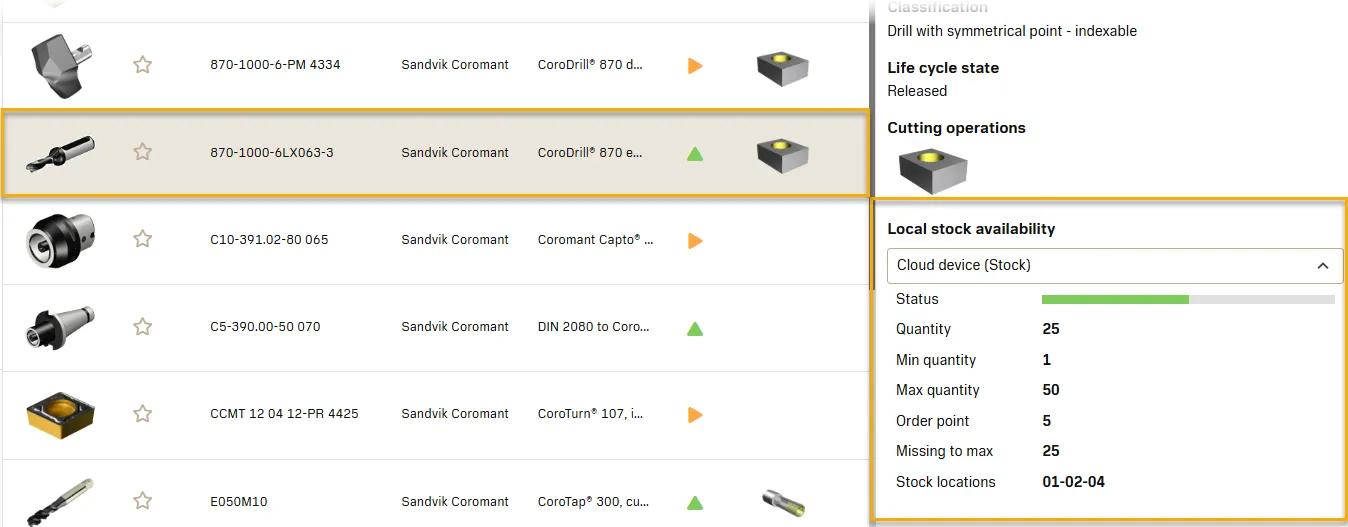Click cutting operation icon in 870-1000-6-PM row

pyautogui.click(x=782, y=68)
